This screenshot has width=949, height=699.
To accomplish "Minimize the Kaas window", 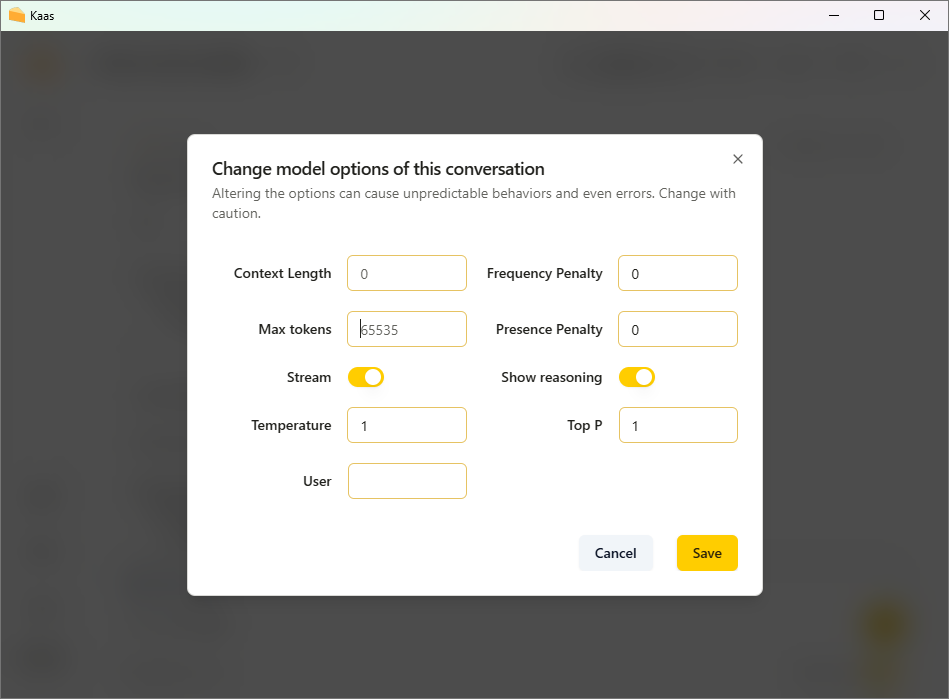I will pos(833,15).
